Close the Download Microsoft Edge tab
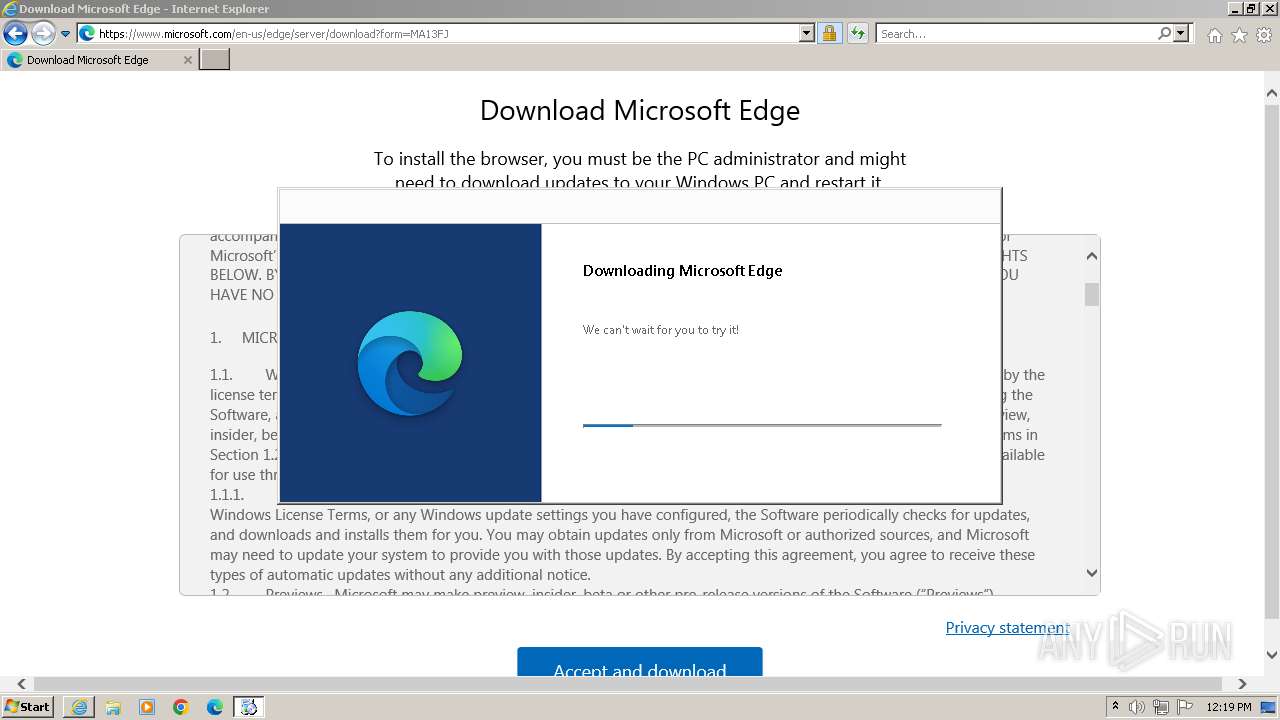Screen dimensions: 1280x720 pyautogui.click(x=187, y=60)
